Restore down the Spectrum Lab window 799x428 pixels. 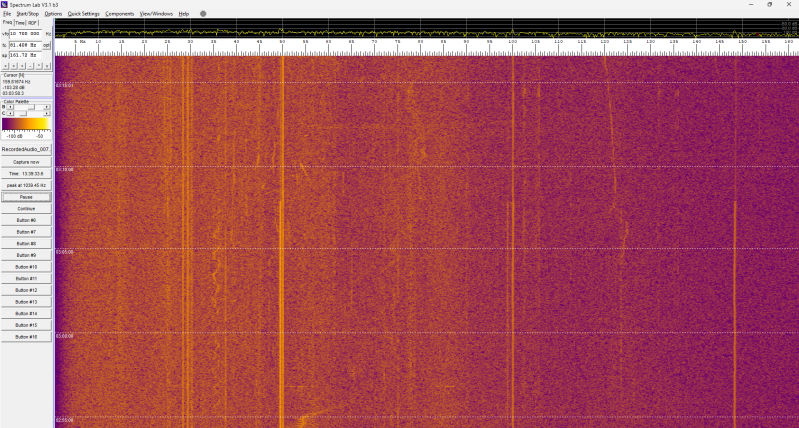[769, 5]
